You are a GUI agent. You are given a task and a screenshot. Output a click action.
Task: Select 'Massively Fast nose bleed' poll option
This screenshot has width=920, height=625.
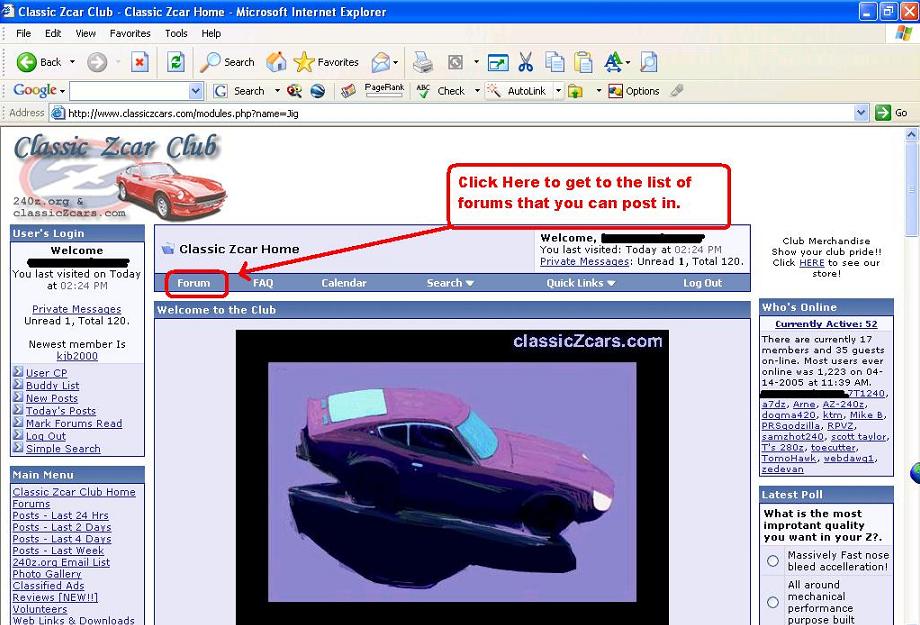click(773, 560)
